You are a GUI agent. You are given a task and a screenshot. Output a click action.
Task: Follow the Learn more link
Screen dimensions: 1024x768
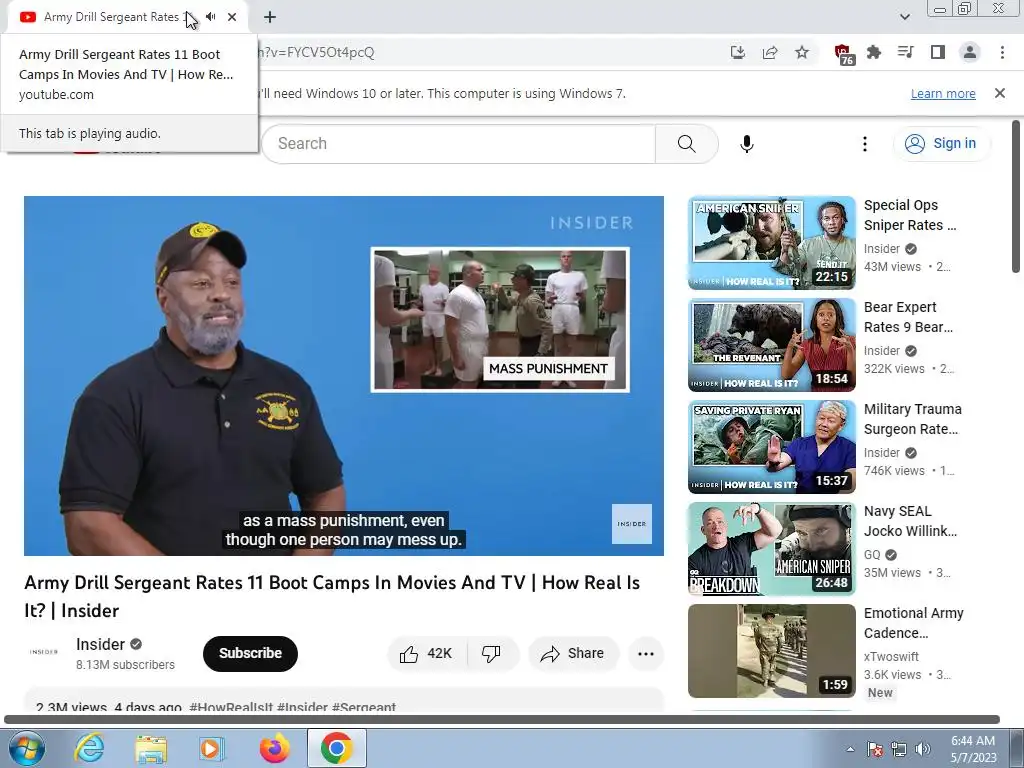click(x=943, y=93)
